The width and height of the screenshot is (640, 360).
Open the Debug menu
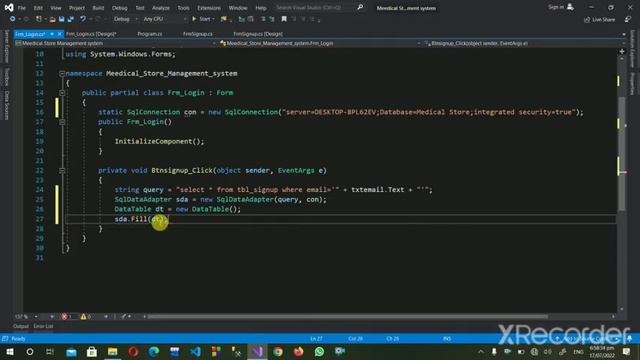tap(120, 8)
